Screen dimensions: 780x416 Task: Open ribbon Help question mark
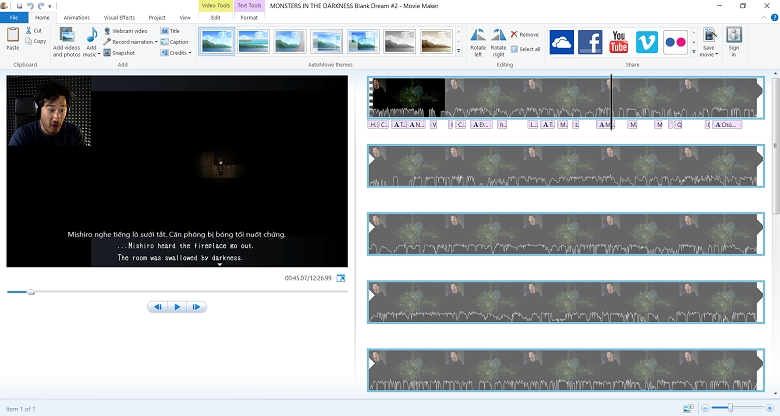point(775,17)
